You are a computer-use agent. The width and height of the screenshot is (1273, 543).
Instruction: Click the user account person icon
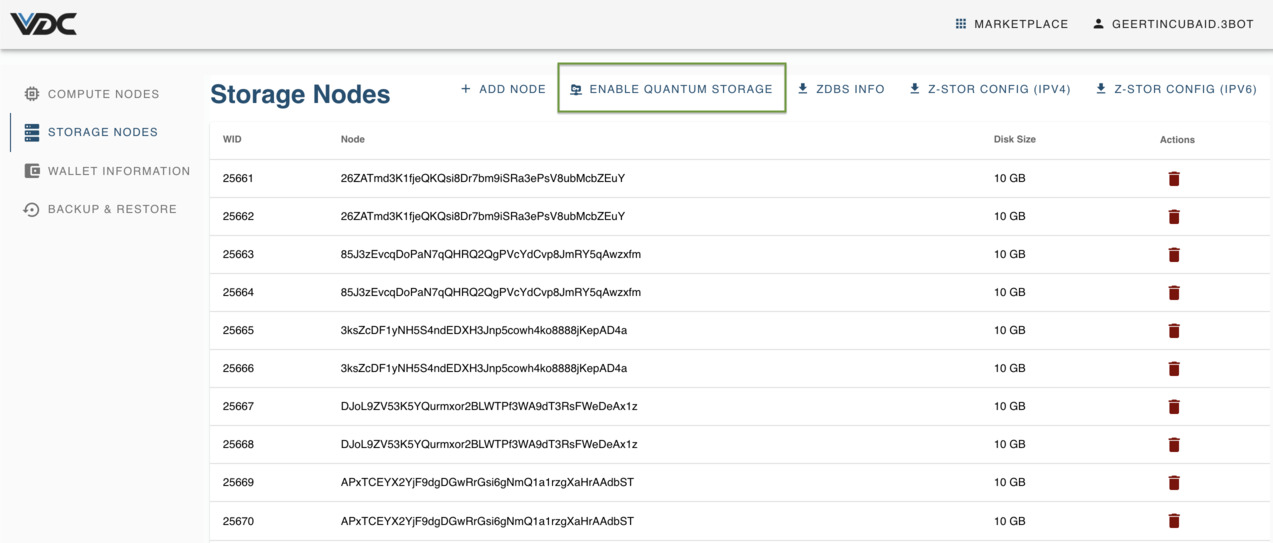[x=1098, y=24]
